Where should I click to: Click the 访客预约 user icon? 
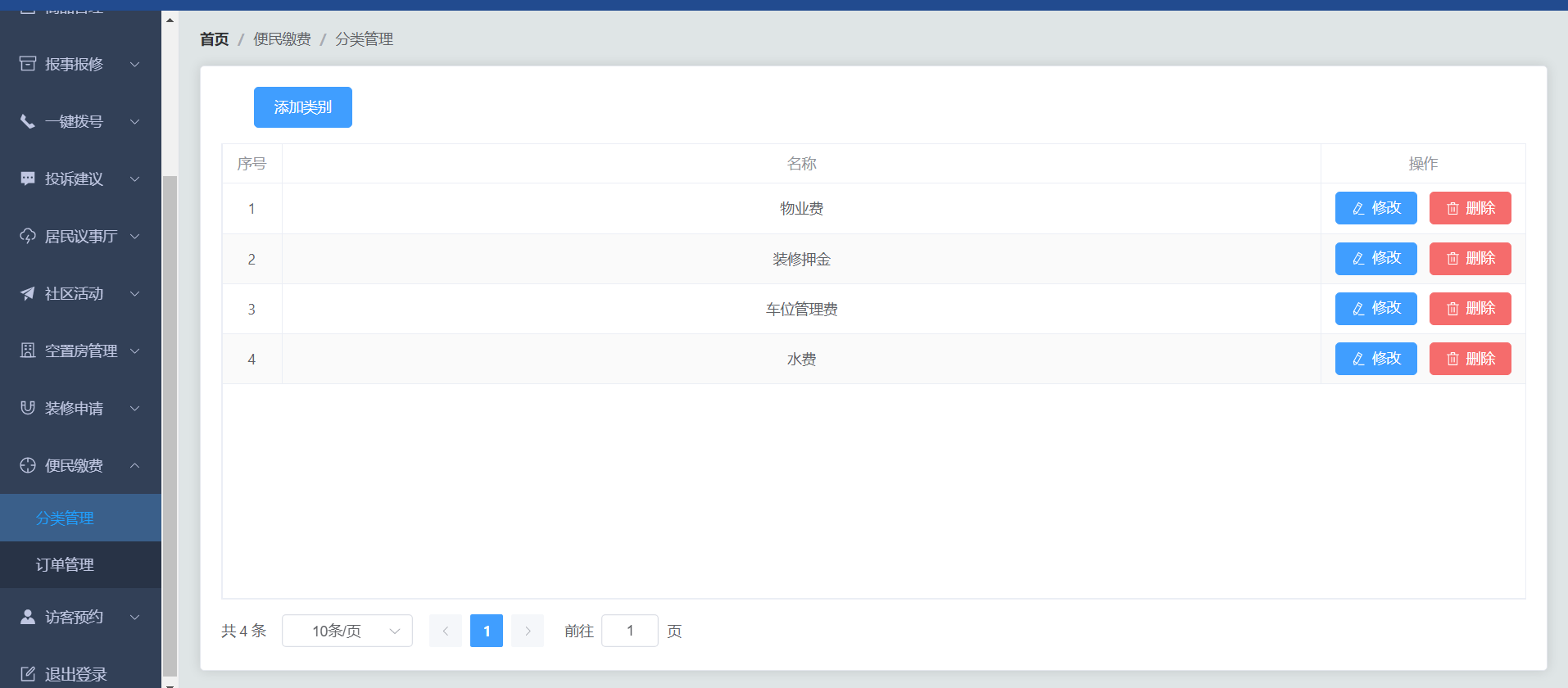coord(28,617)
